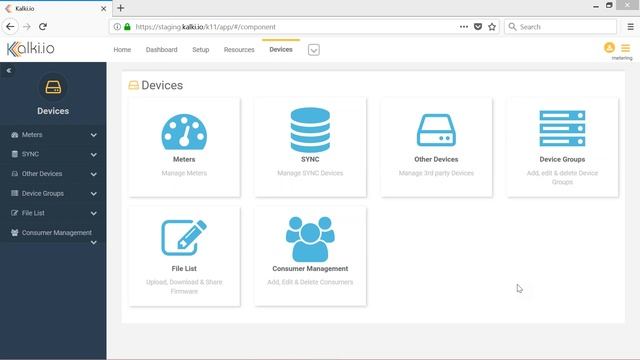
Task: Collapse the sidebar with the double-arrow icon
Action: point(9,70)
